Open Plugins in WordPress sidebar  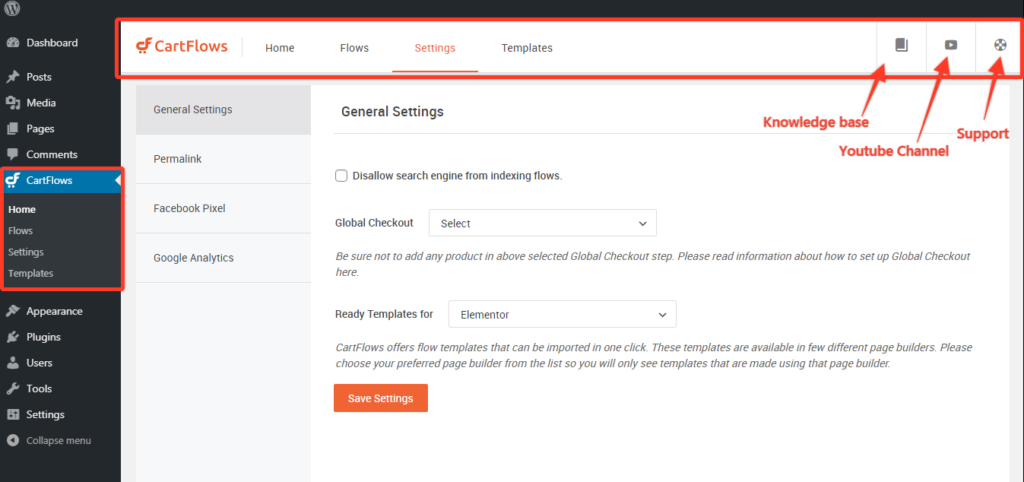(x=44, y=337)
